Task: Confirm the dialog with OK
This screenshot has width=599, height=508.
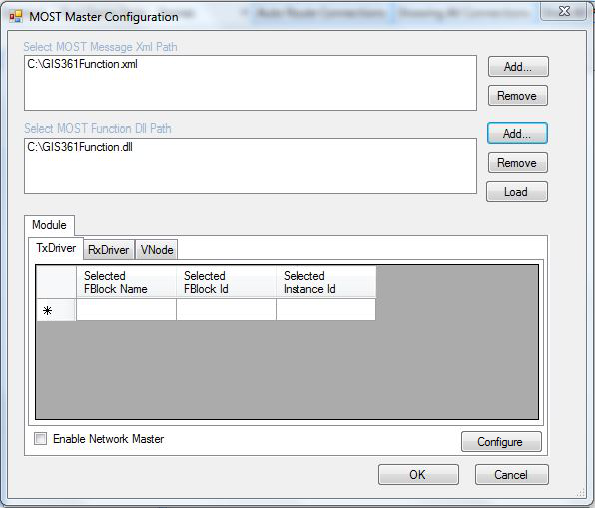Action: pyautogui.click(x=418, y=475)
